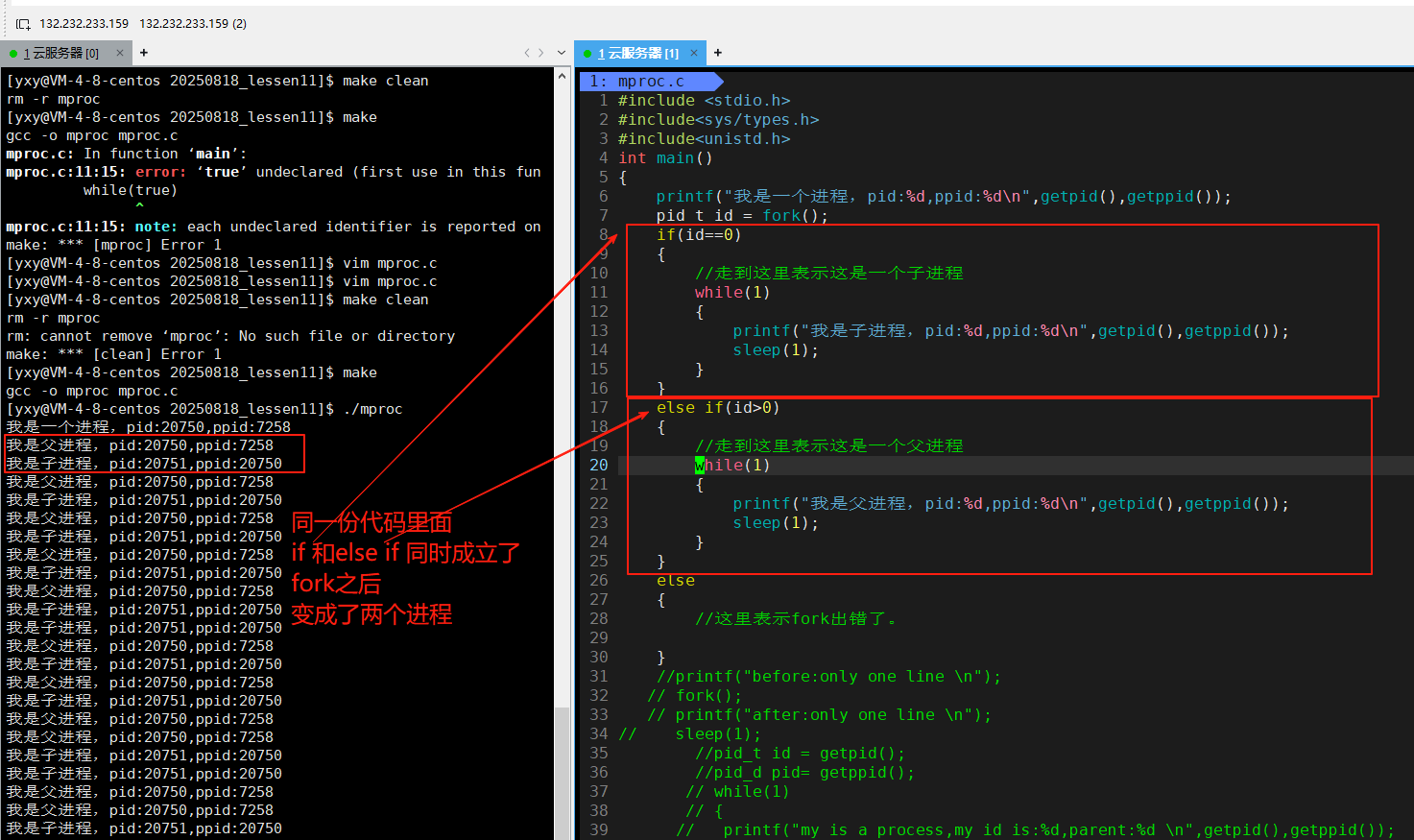
Task: Click the '#include<sys/types.h>' code line
Action: (x=718, y=120)
